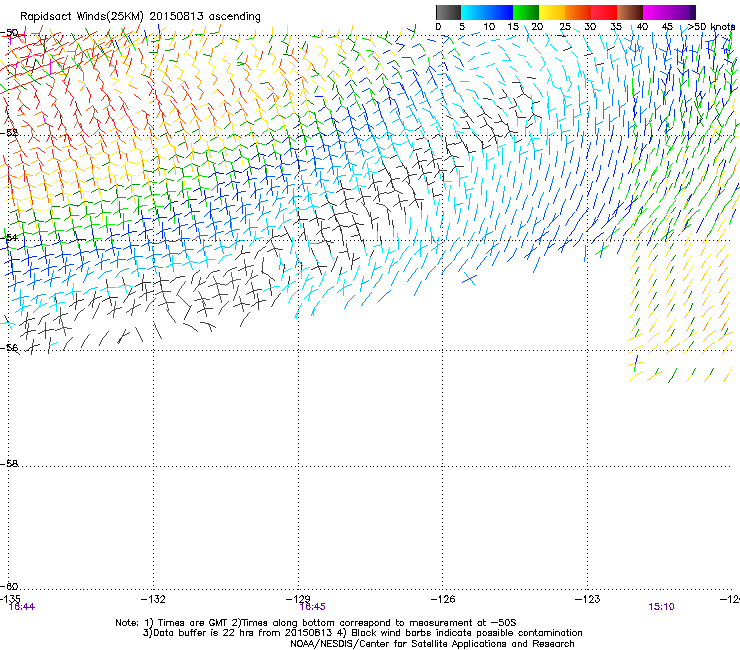Click the legend tick label '25'

(x=565, y=27)
